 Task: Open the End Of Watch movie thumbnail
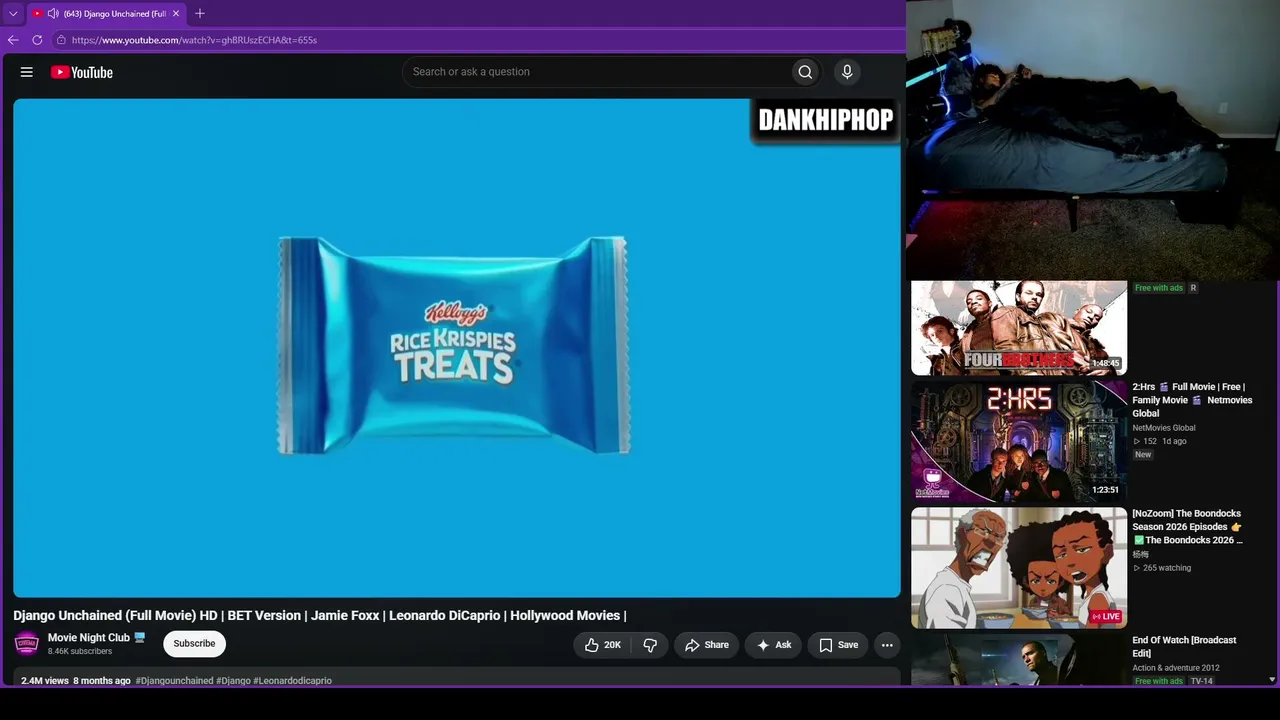pyautogui.click(x=1019, y=660)
